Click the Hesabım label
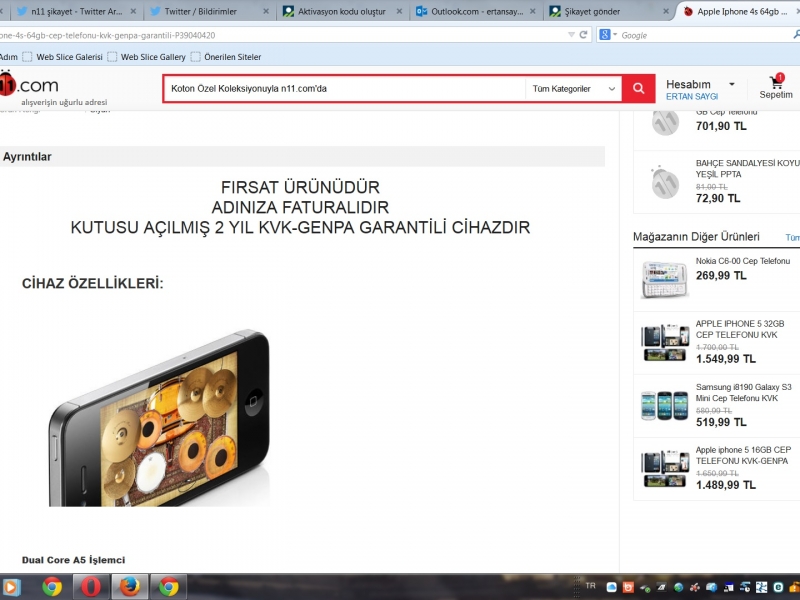 (688, 84)
